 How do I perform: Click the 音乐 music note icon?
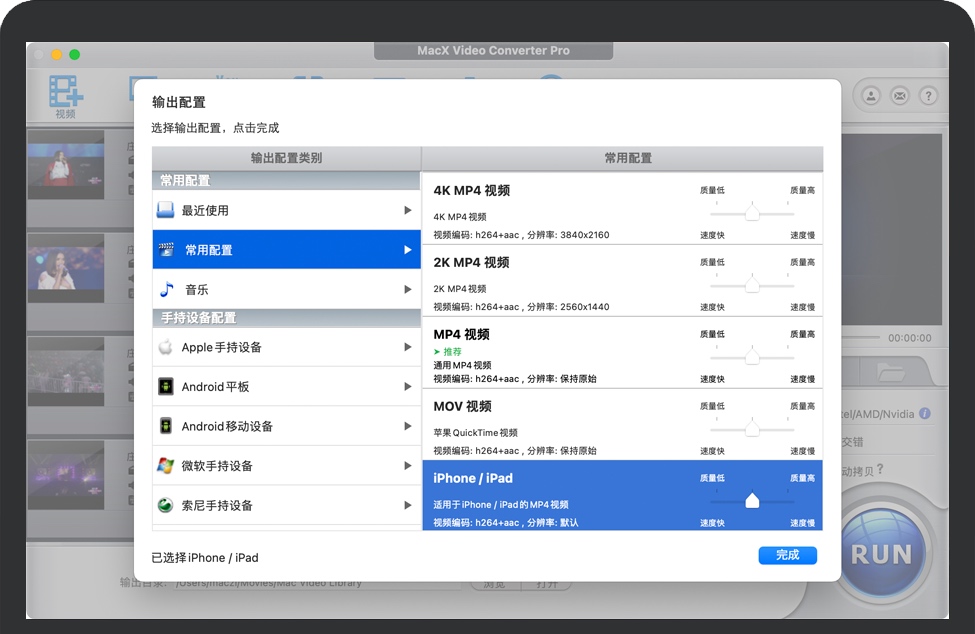[x=166, y=289]
